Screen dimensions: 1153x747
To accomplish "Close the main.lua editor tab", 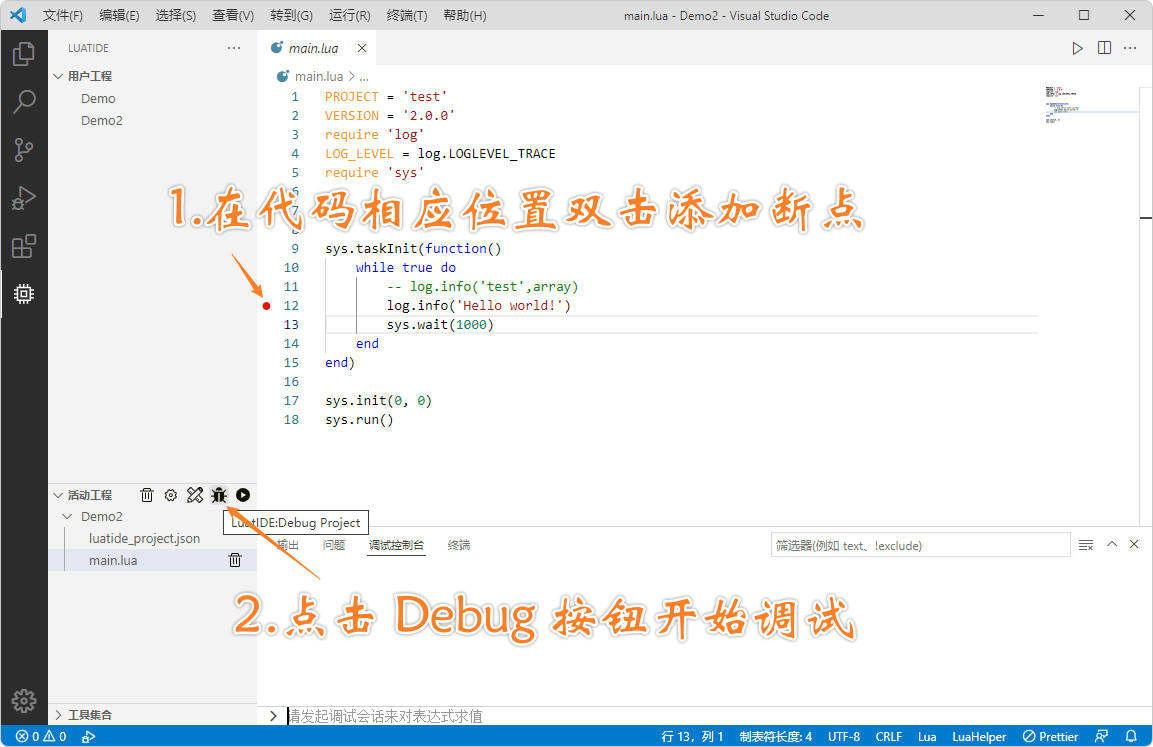I will (x=362, y=49).
